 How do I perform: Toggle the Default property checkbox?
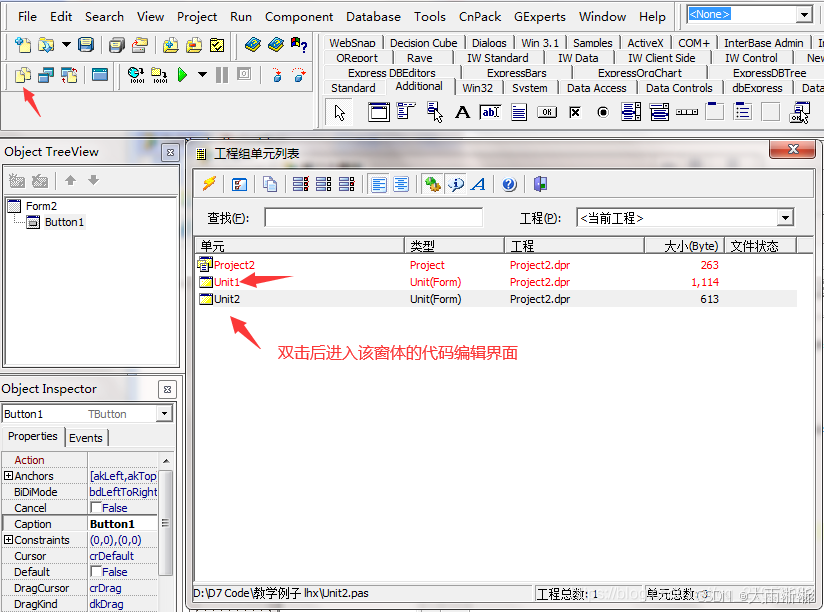point(96,571)
